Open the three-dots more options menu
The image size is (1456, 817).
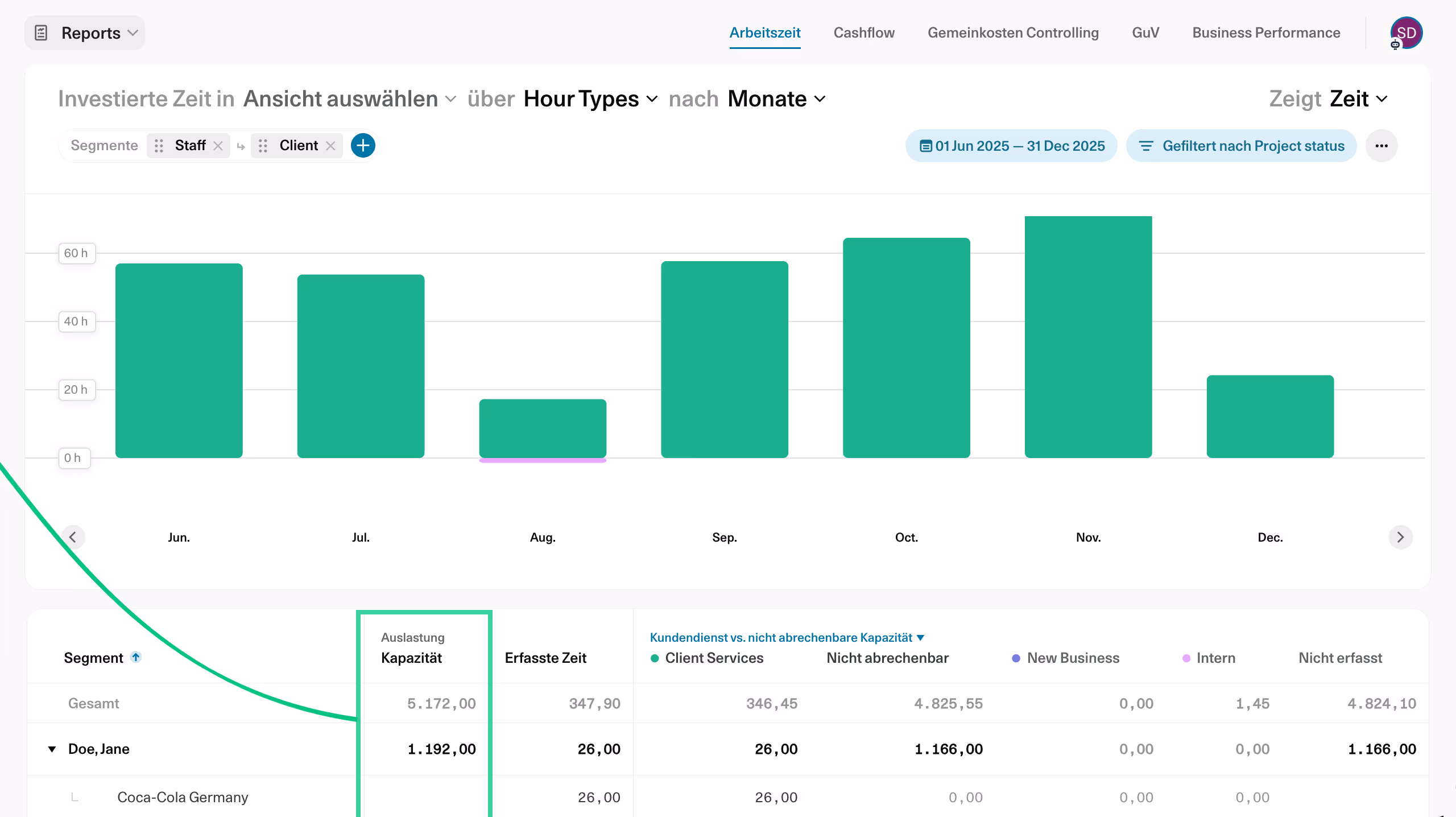[x=1381, y=146]
